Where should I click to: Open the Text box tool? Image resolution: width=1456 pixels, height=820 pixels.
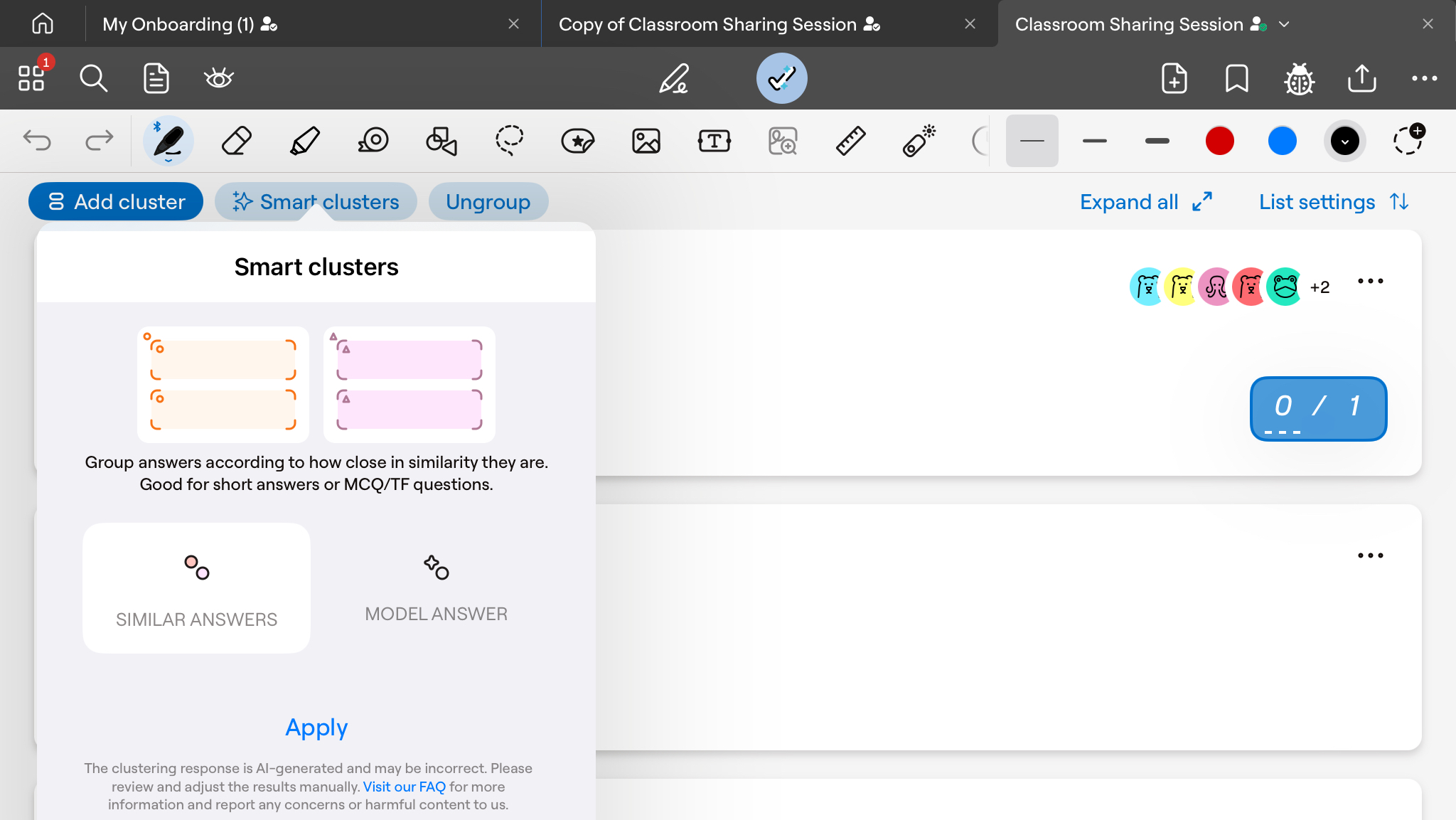pos(714,141)
